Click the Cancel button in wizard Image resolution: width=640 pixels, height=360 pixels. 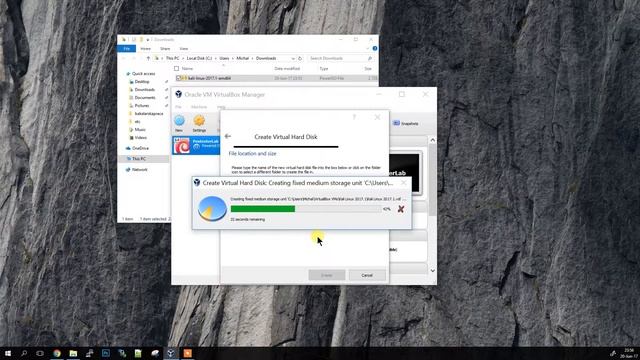coord(367,275)
